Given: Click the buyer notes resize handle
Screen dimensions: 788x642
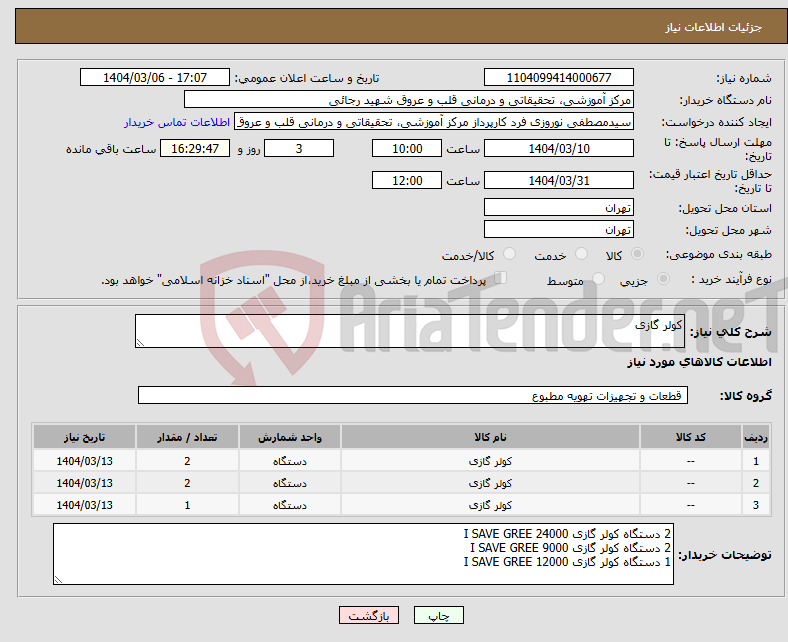Looking at the screenshot, I should point(58,579).
